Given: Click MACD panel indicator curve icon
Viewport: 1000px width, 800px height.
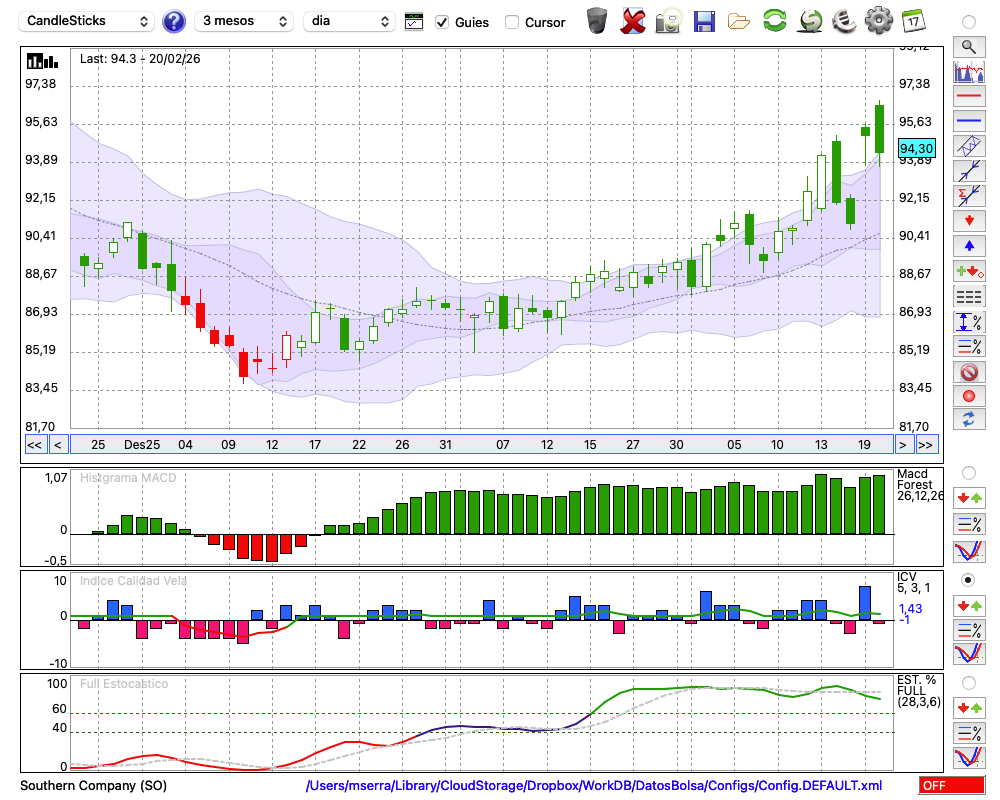Looking at the screenshot, I should [x=969, y=551].
